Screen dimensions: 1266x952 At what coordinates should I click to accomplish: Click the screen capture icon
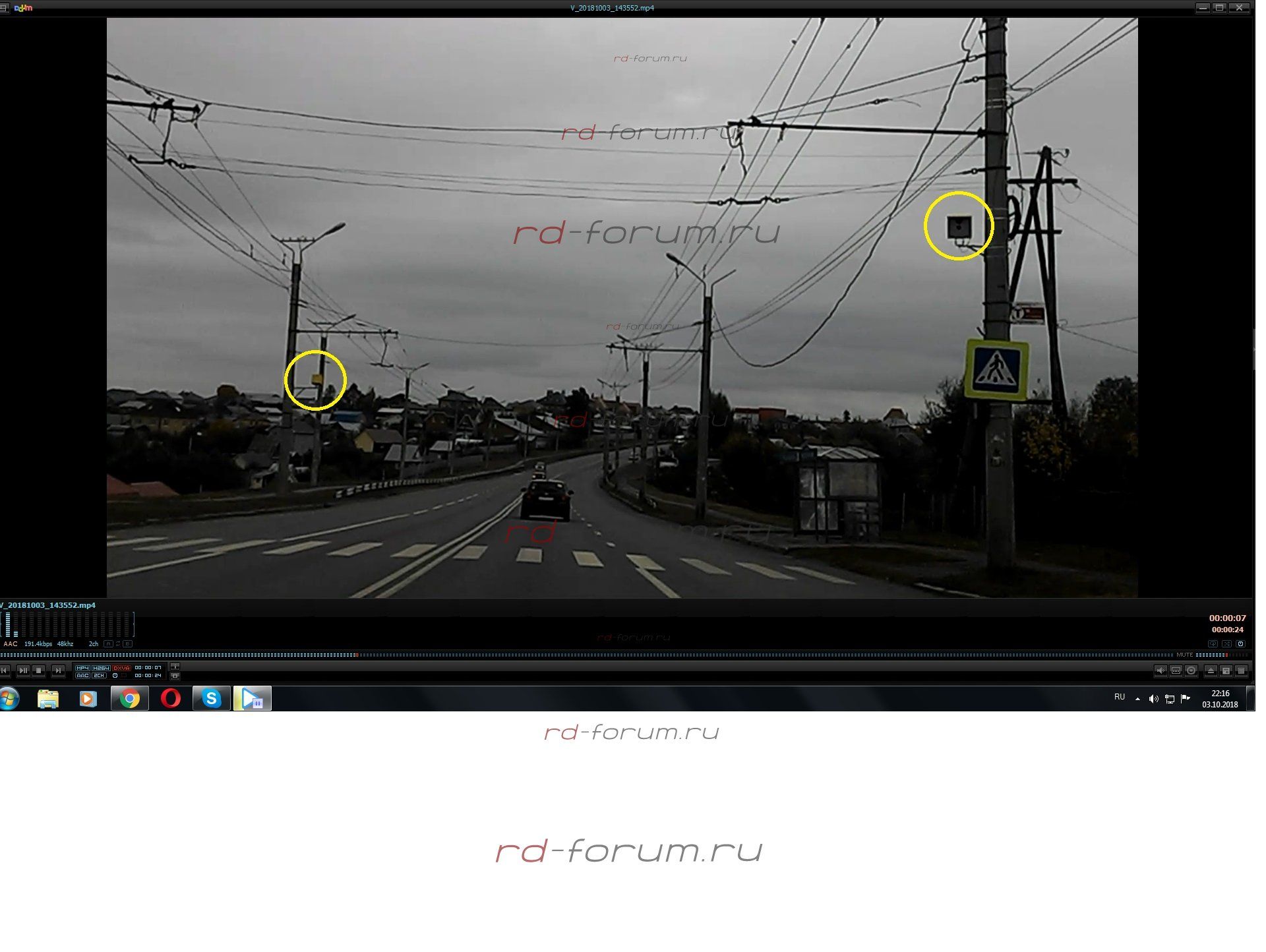coord(175,676)
